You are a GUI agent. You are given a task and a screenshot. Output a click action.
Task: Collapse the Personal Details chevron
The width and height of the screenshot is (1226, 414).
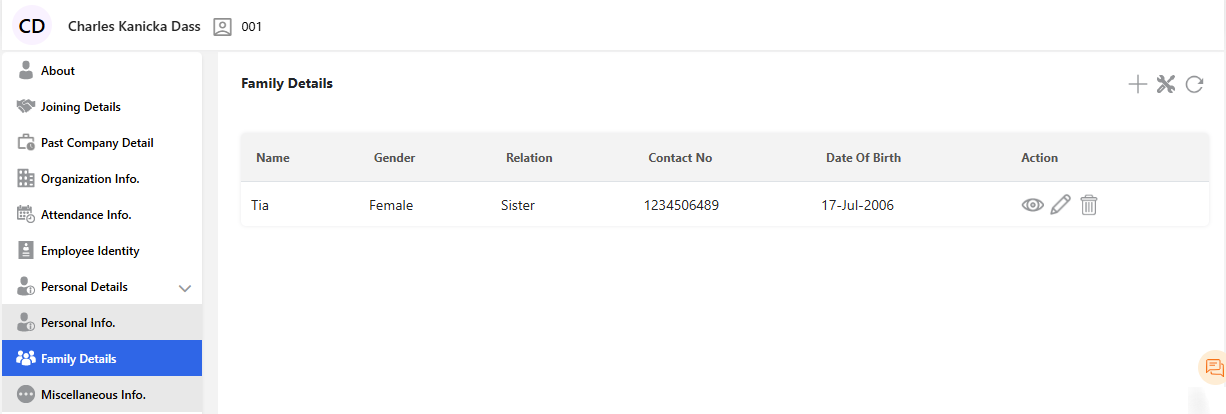click(x=184, y=288)
